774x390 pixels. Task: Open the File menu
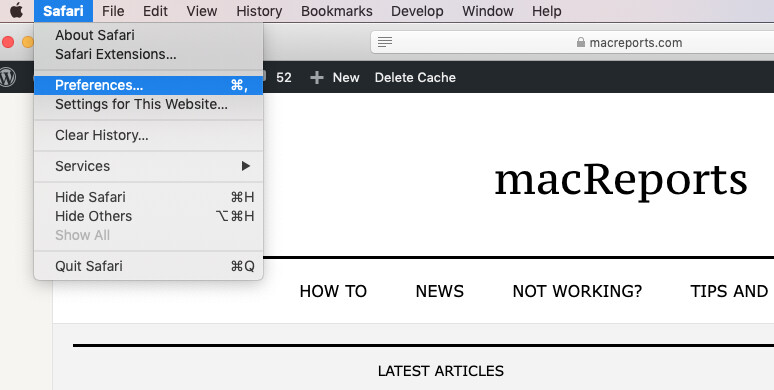(113, 11)
